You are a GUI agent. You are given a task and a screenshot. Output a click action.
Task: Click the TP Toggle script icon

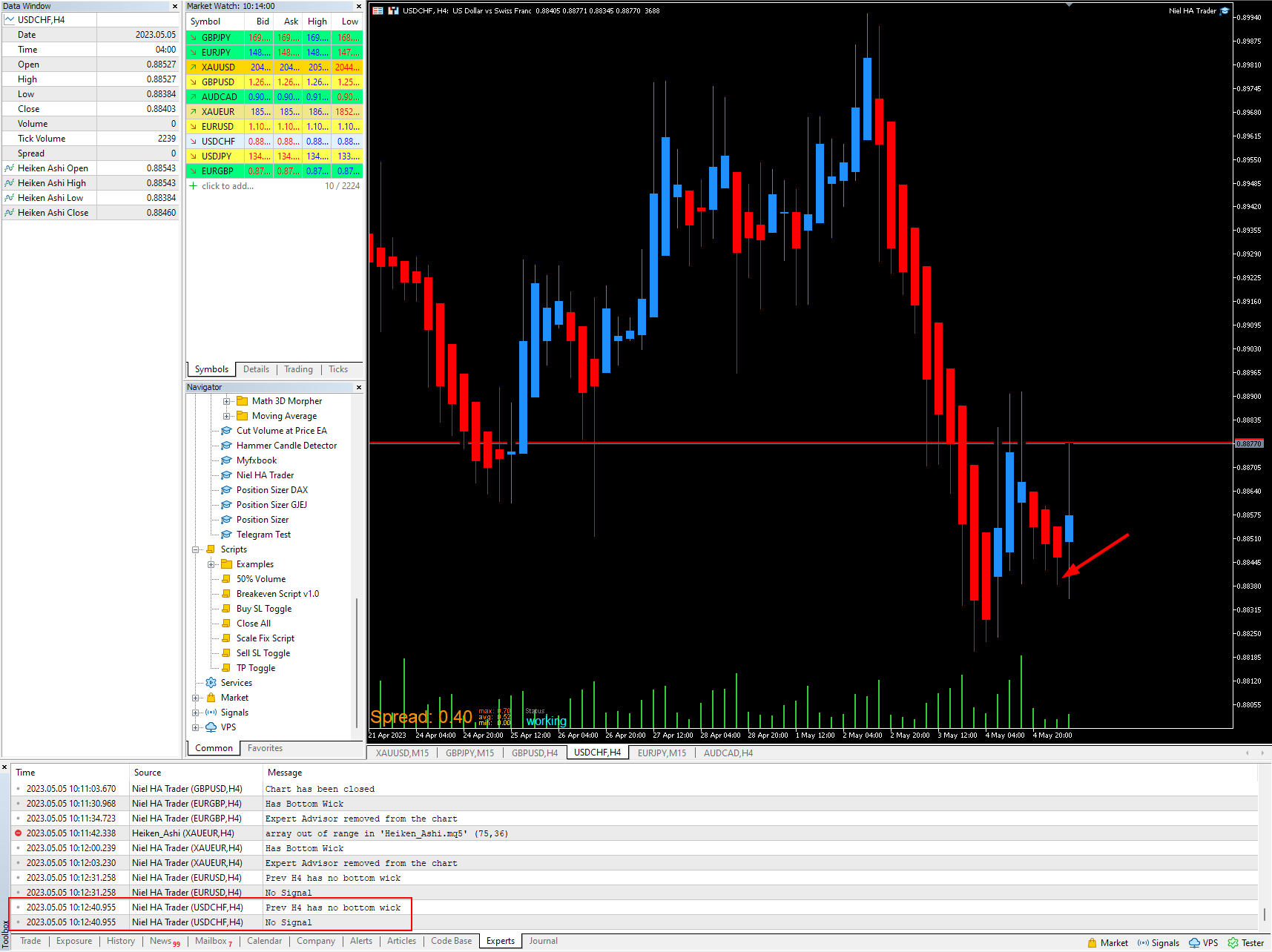(226, 668)
